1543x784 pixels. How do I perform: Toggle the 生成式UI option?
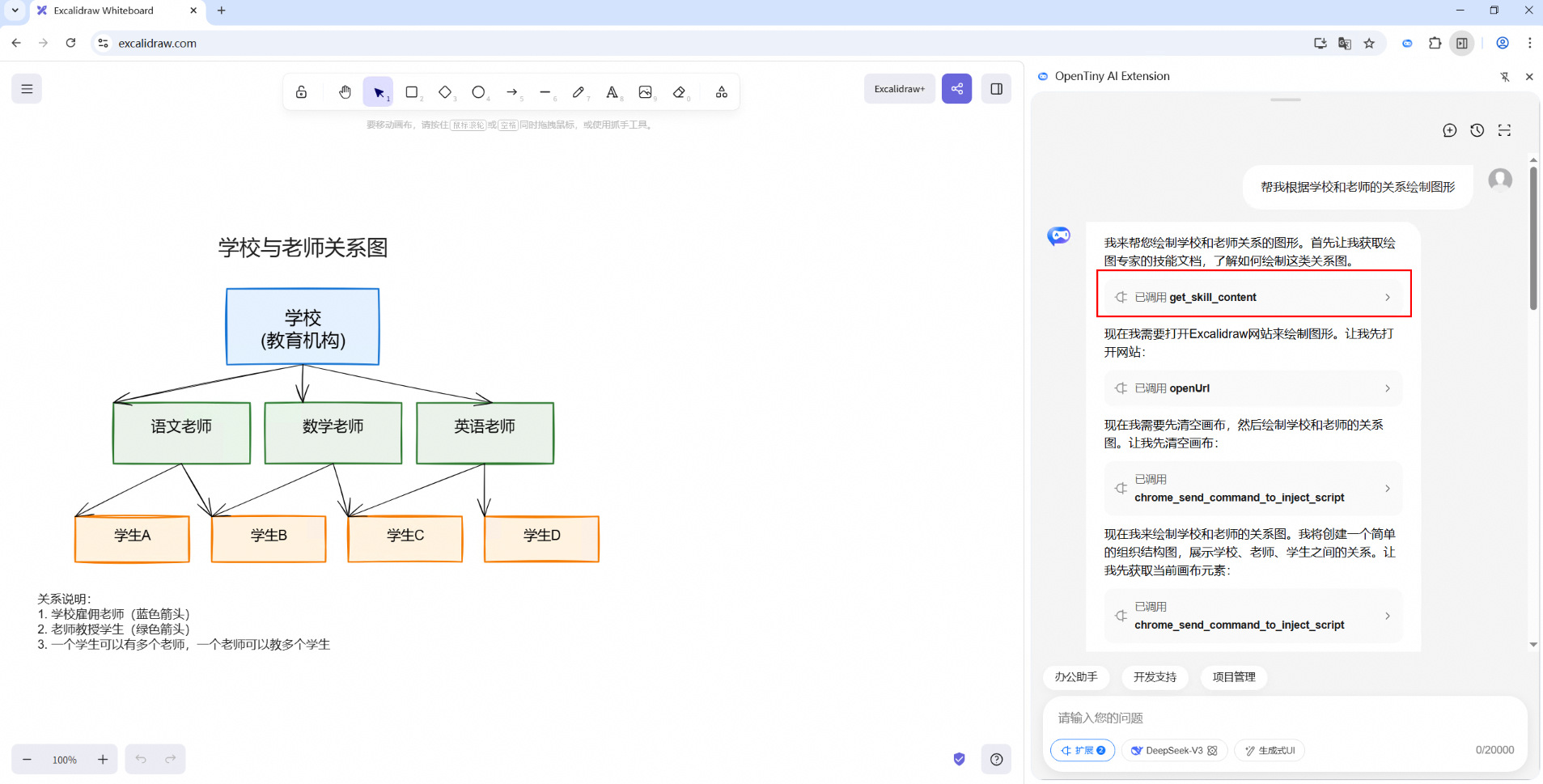(1270, 751)
